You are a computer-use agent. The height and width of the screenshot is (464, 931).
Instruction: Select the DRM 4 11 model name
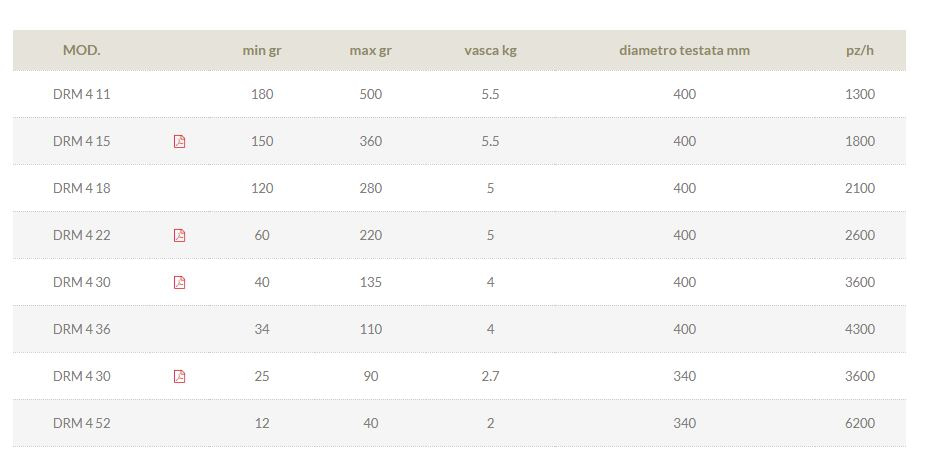pos(82,94)
